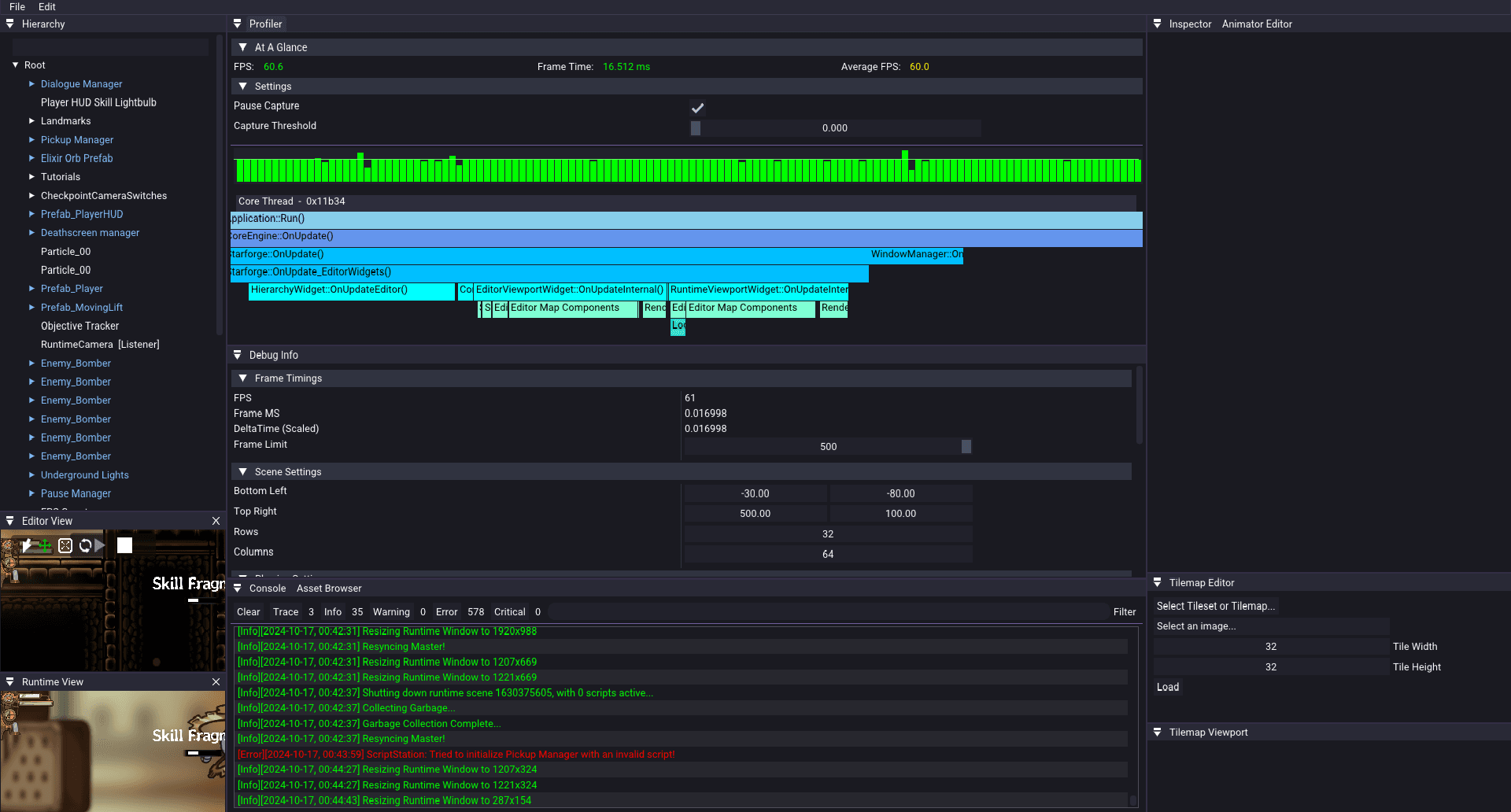Enable the Errors filter showing 578

point(446,611)
